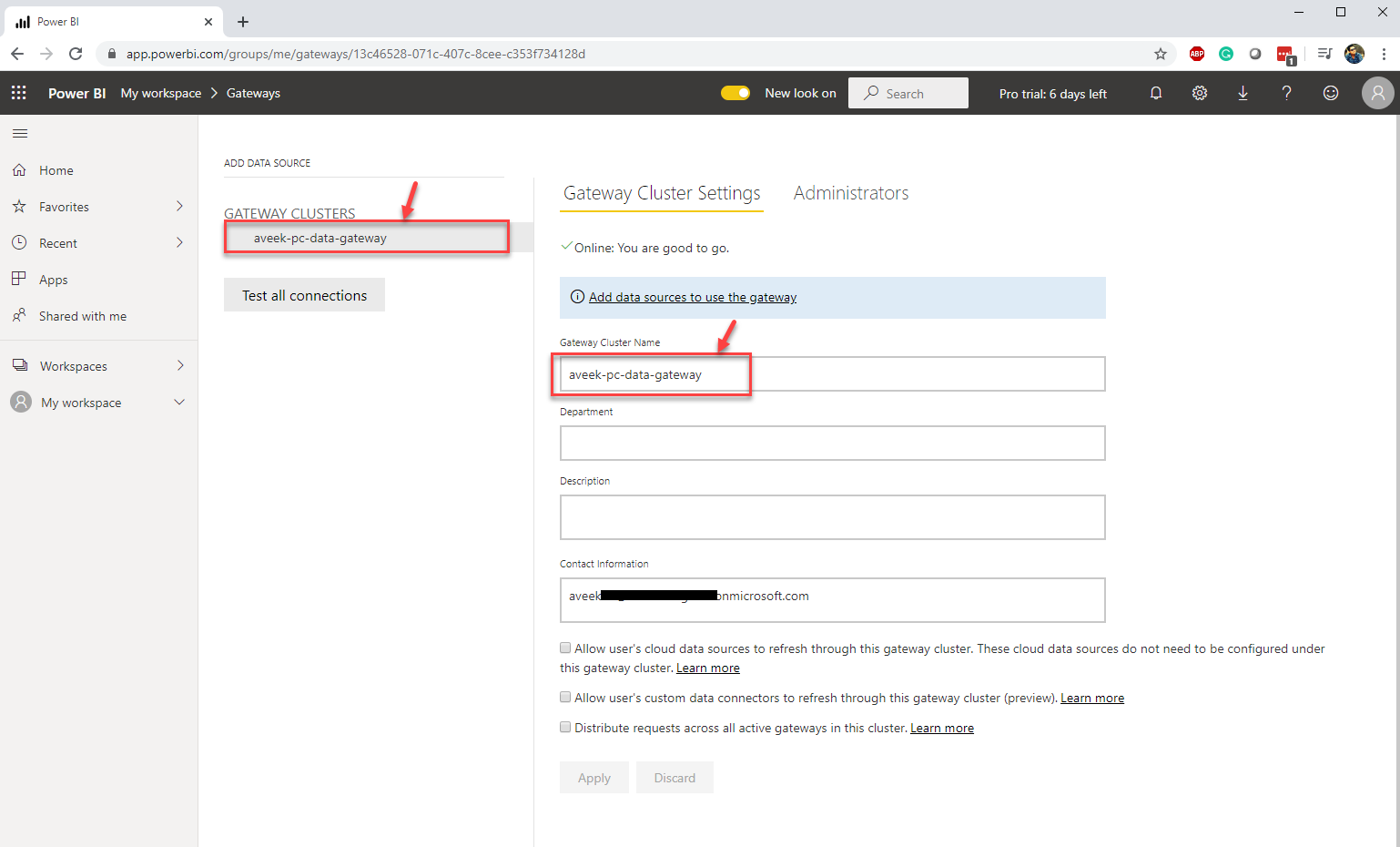Click the notifications bell icon
Viewport: 1400px width, 847px height.
point(1156,93)
